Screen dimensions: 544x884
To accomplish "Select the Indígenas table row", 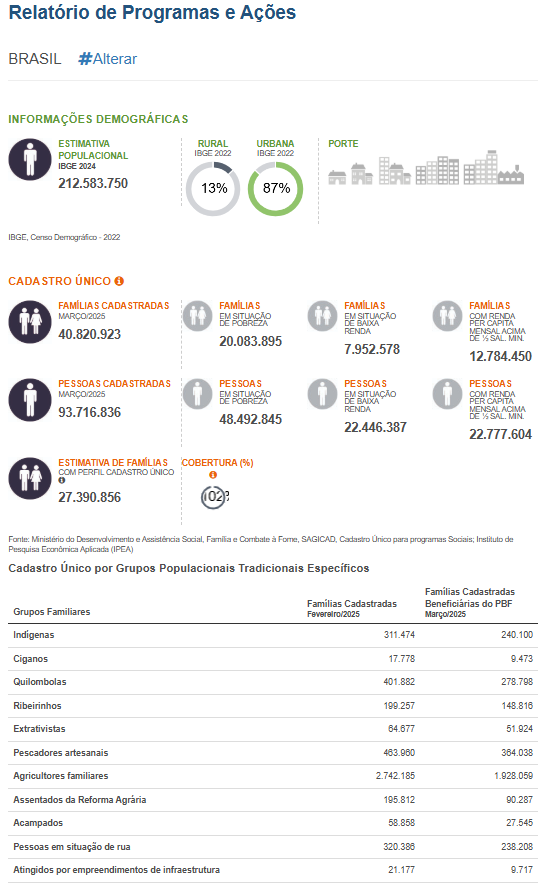I will [x=273, y=635].
